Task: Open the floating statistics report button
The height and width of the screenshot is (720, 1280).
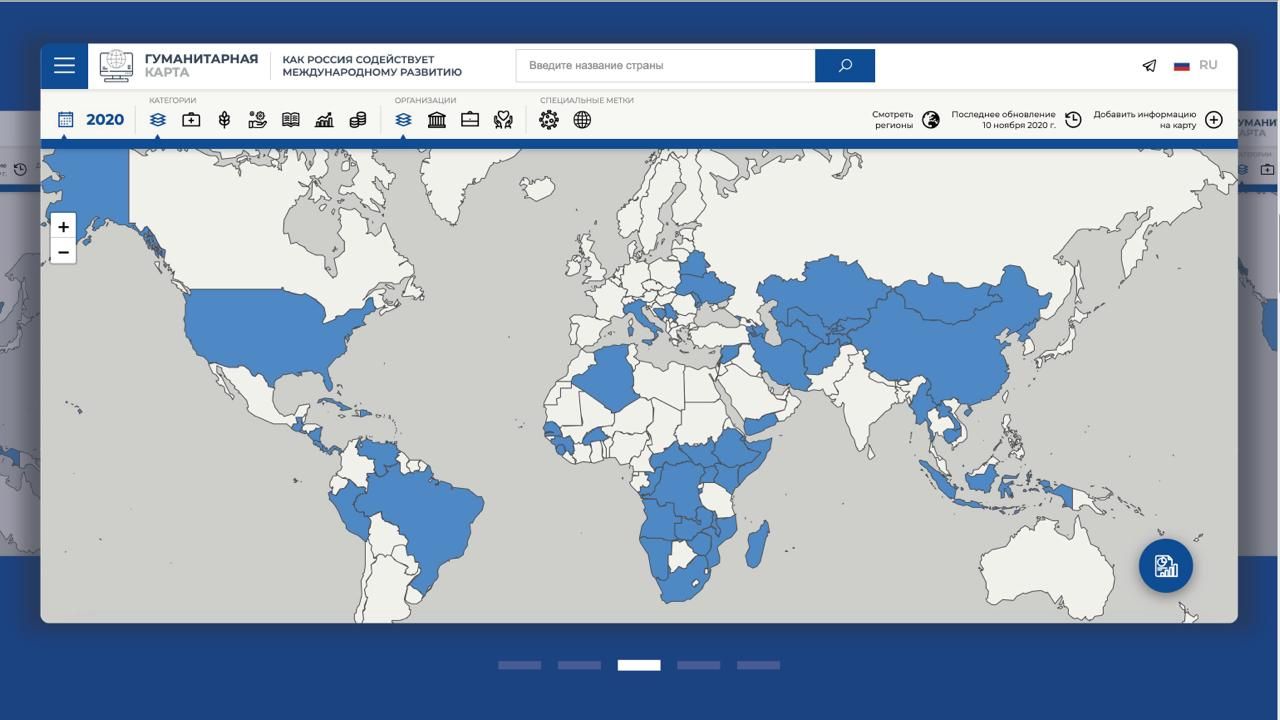Action: coord(1166,566)
